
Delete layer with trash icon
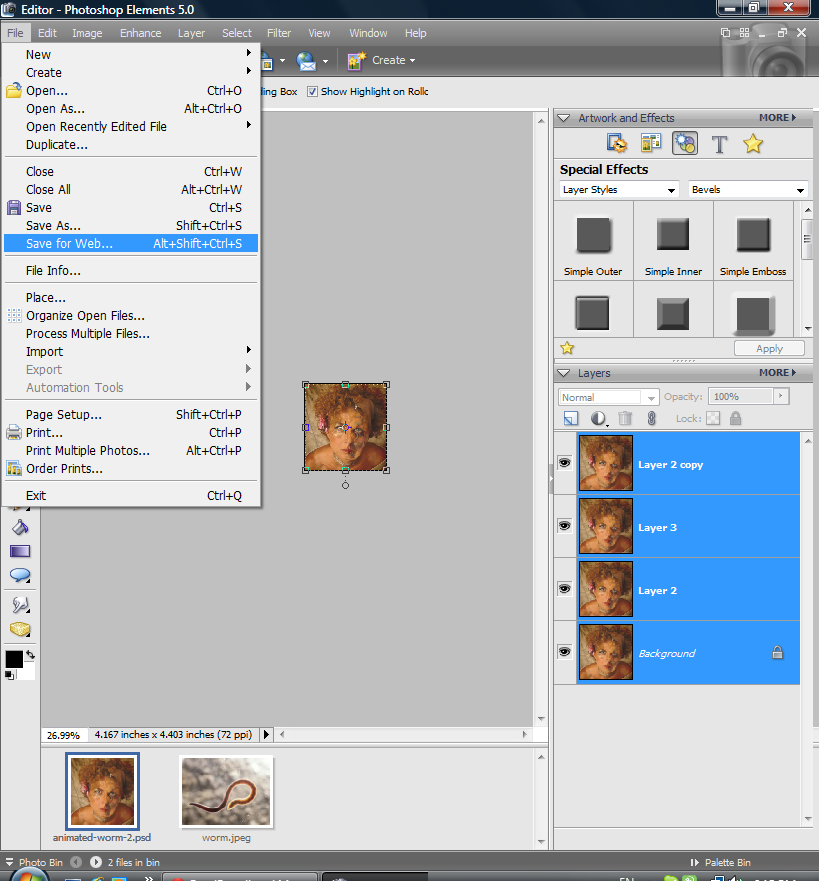coord(625,419)
